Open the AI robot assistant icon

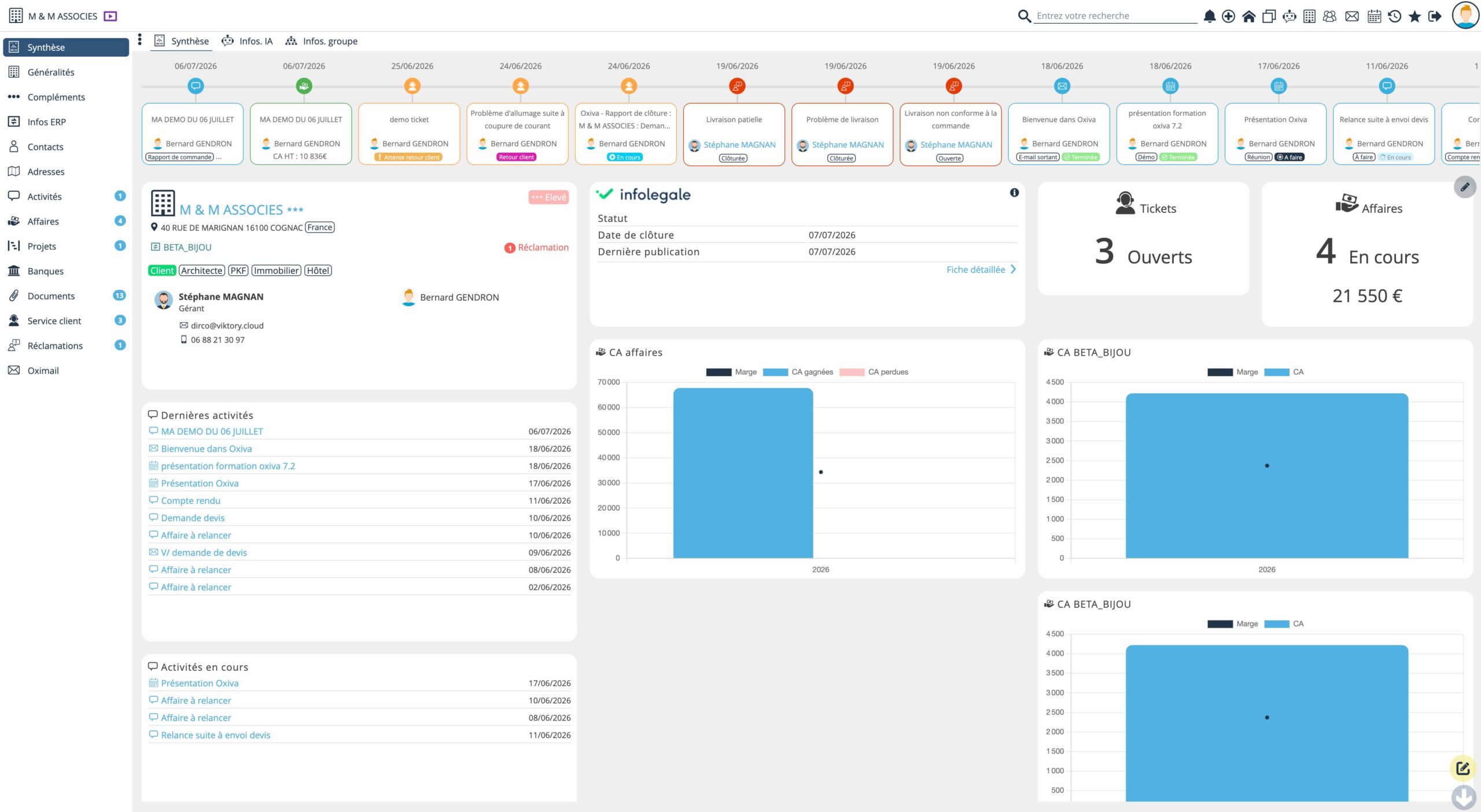(x=1289, y=16)
